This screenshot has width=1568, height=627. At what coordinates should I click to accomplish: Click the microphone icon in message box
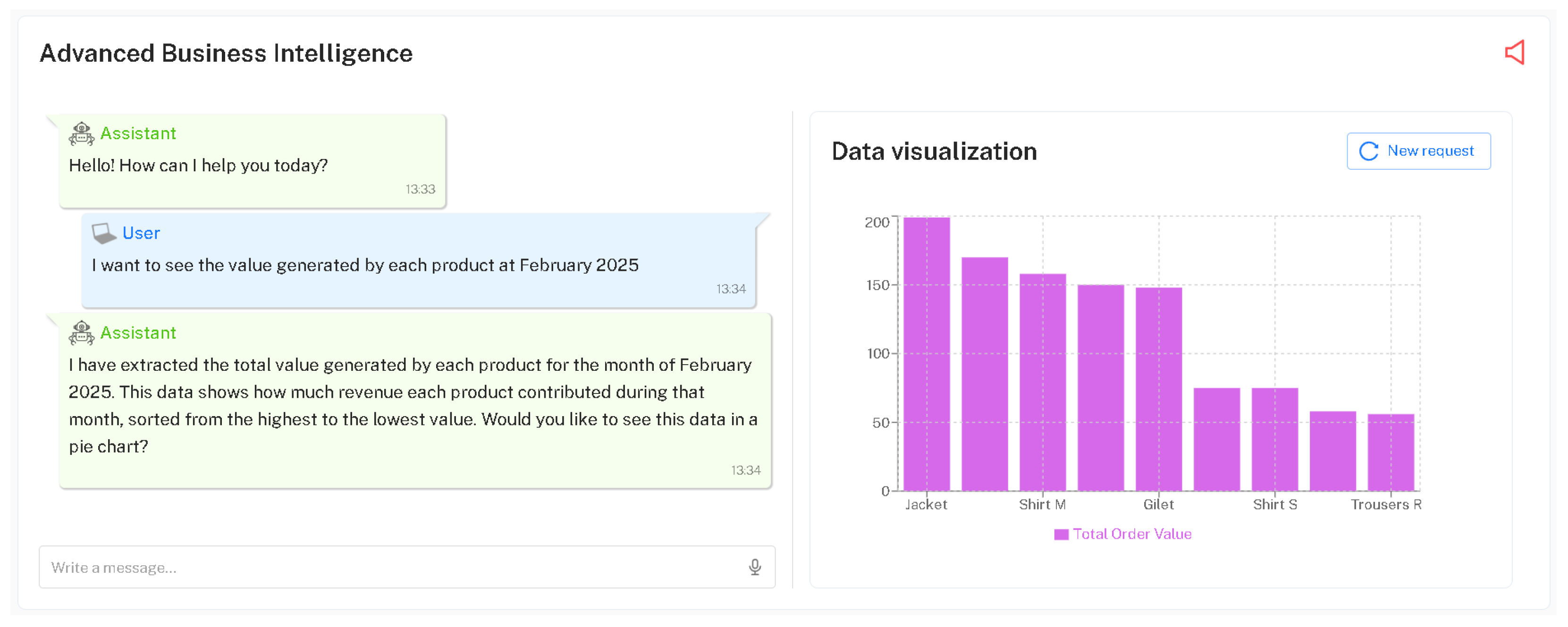pos(754,567)
